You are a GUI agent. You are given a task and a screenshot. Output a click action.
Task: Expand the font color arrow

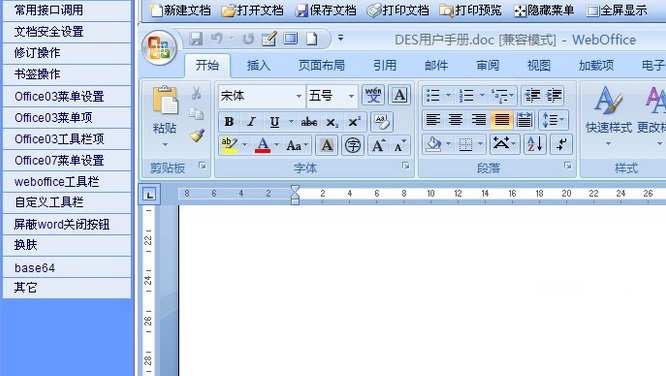coord(277,145)
